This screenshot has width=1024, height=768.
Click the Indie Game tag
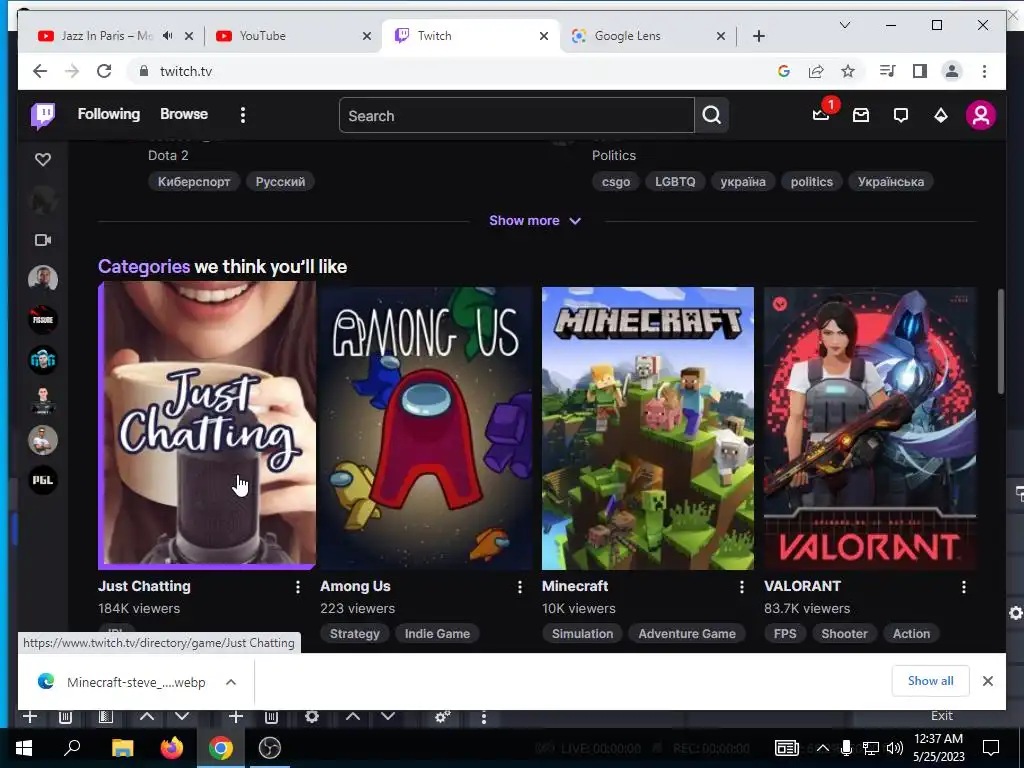point(437,633)
